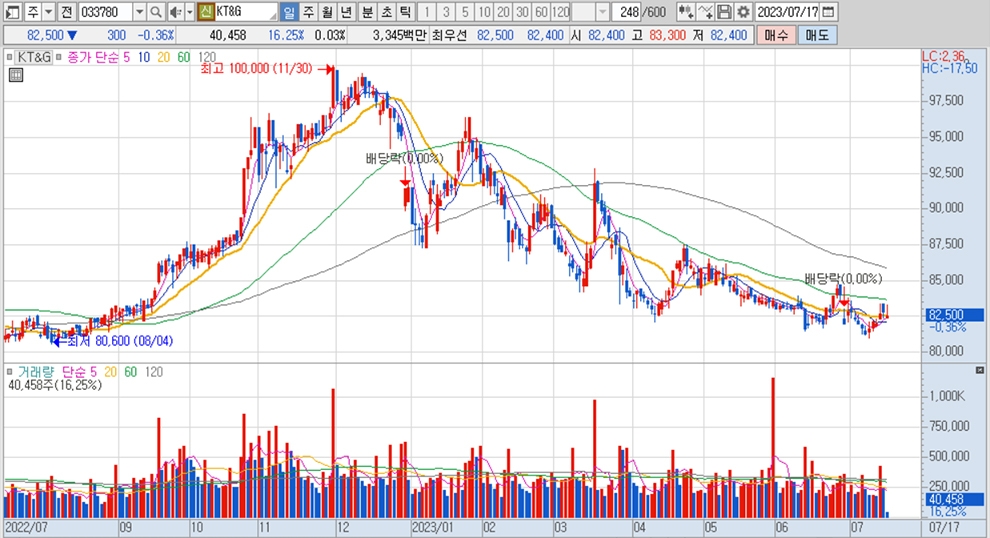Image resolution: width=990 pixels, height=538 pixels.
Task: Switch to the 월 monthly chart tab
Action: 327,11
